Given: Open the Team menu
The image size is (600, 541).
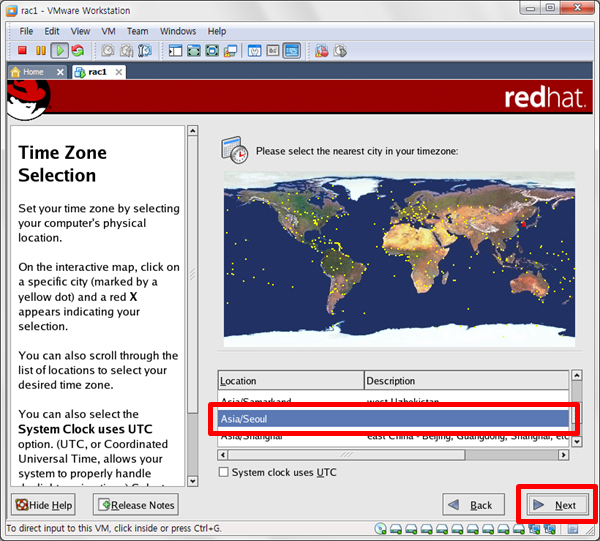Looking at the screenshot, I should 137,31.
